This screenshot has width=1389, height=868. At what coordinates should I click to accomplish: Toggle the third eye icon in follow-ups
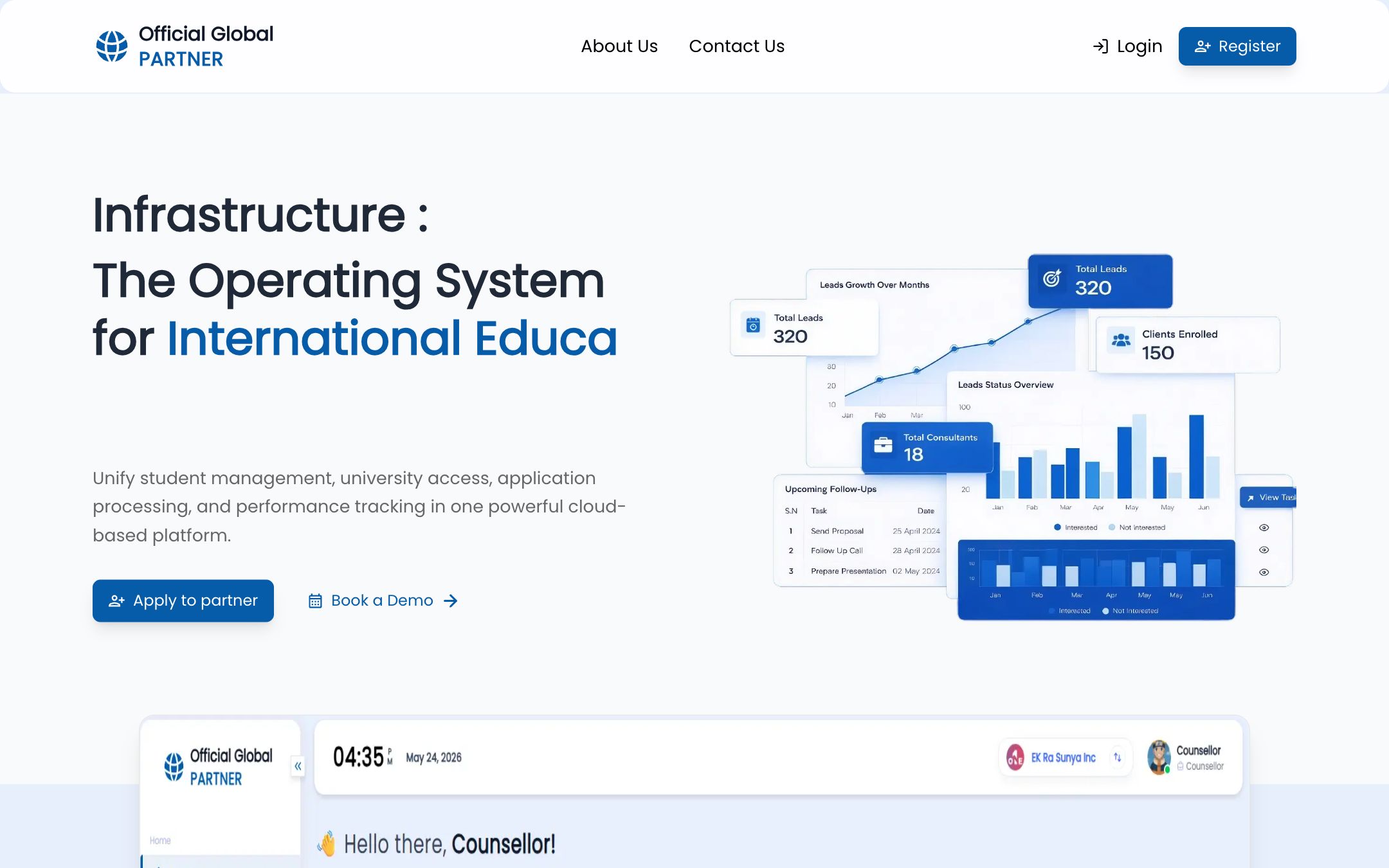(x=1264, y=572)
